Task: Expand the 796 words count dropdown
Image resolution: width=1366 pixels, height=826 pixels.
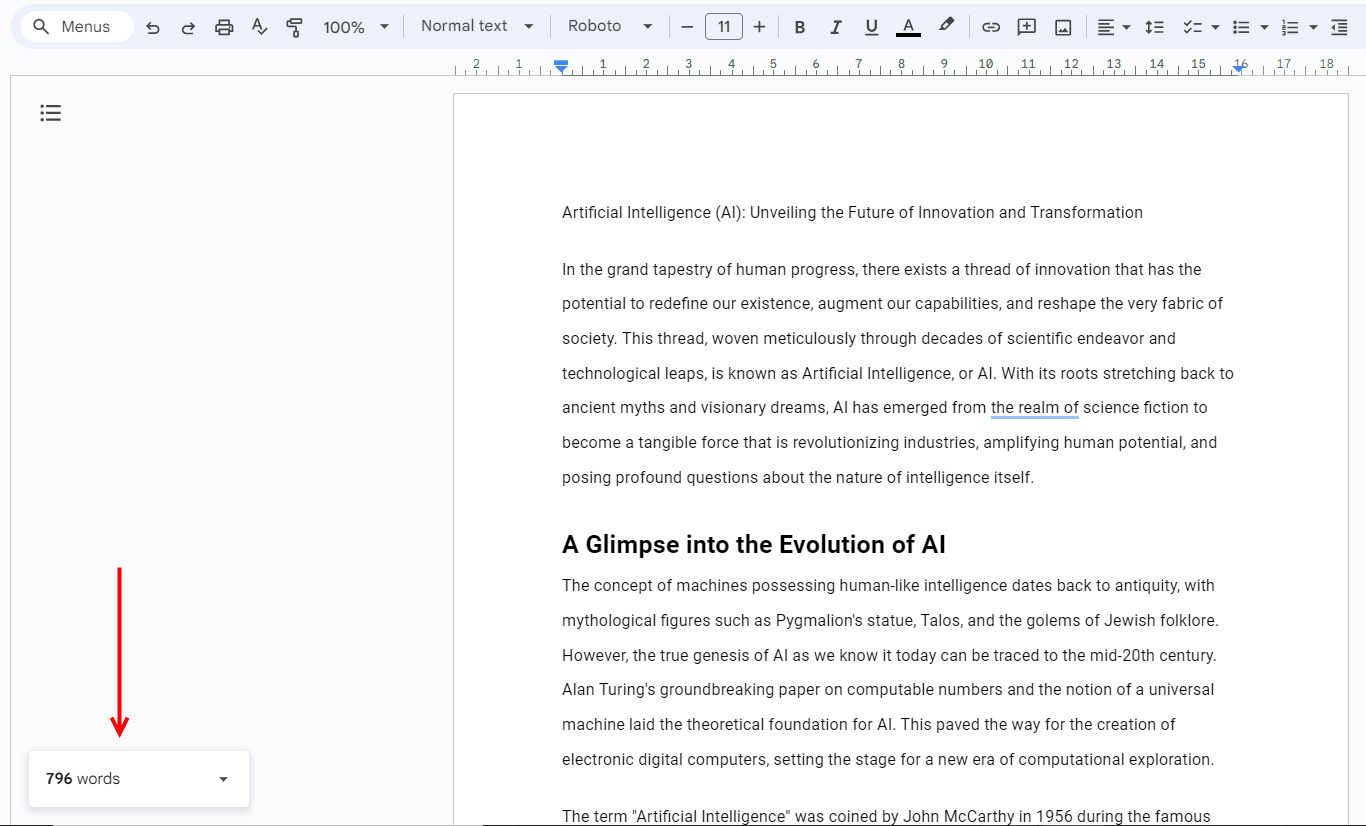Action: [223, 779]
